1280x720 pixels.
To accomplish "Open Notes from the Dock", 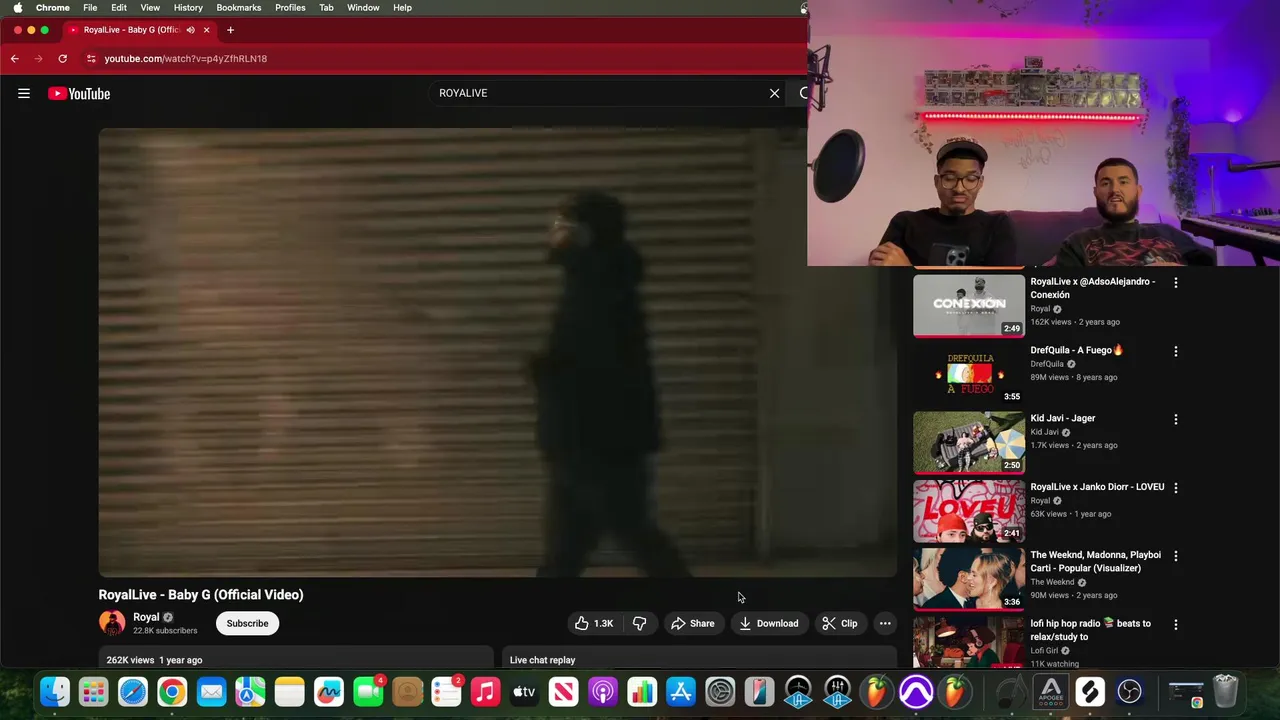I will point(289,691).
